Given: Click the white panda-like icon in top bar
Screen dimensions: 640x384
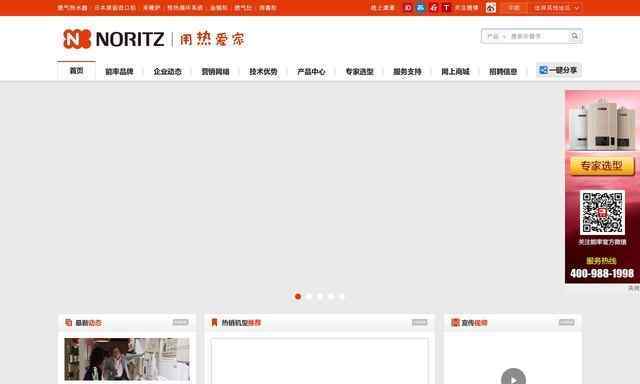Looking at the screenshot, I should click(491, 8).
